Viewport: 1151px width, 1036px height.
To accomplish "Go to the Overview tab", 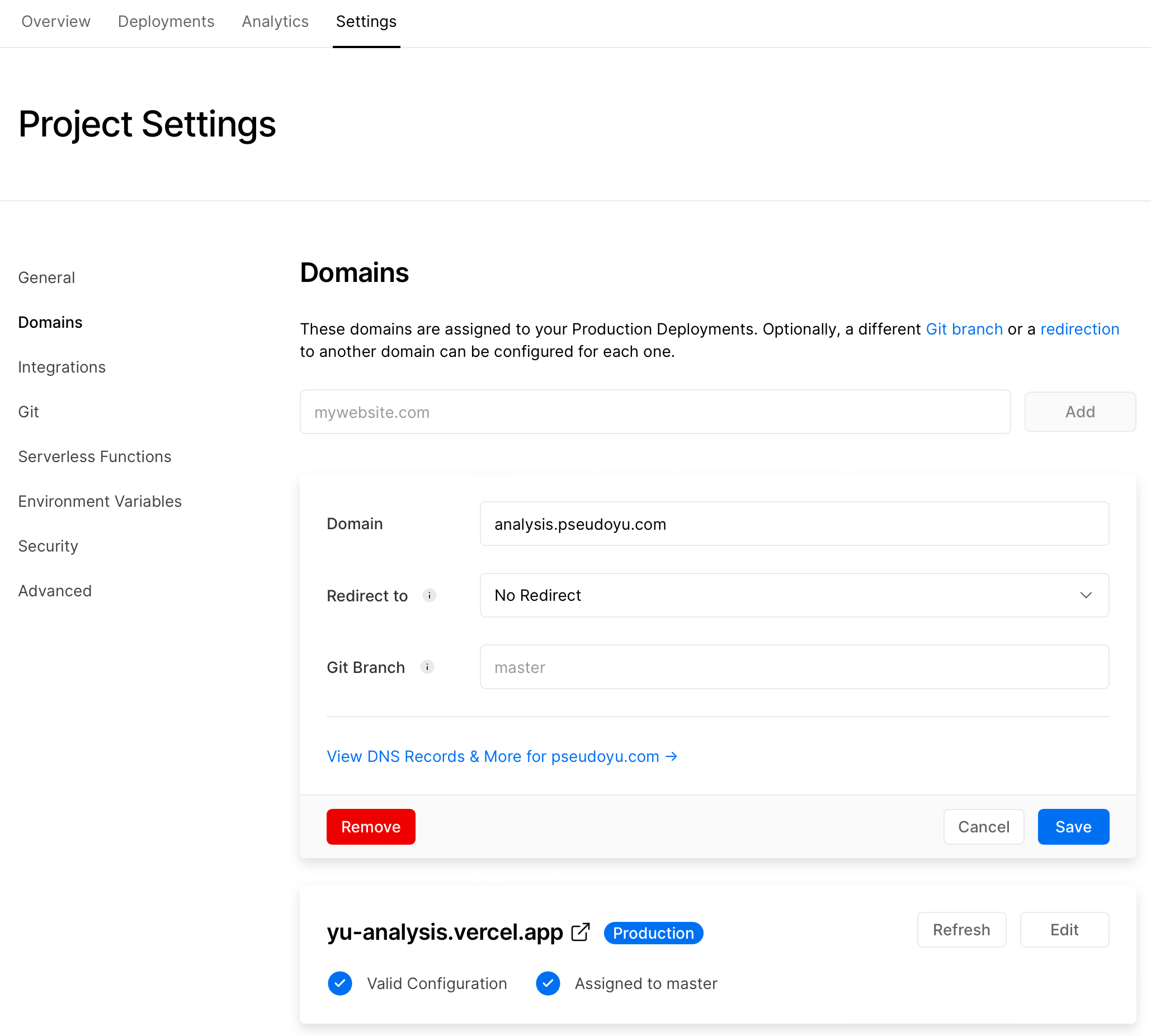I will point(56,22).
